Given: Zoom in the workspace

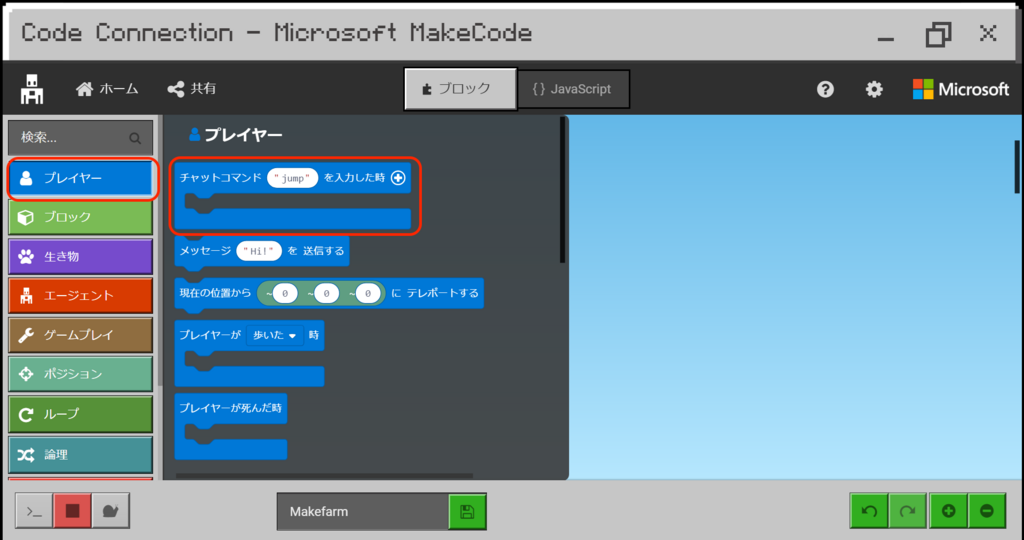Looking at the screenshot, I should click(949, 511).
